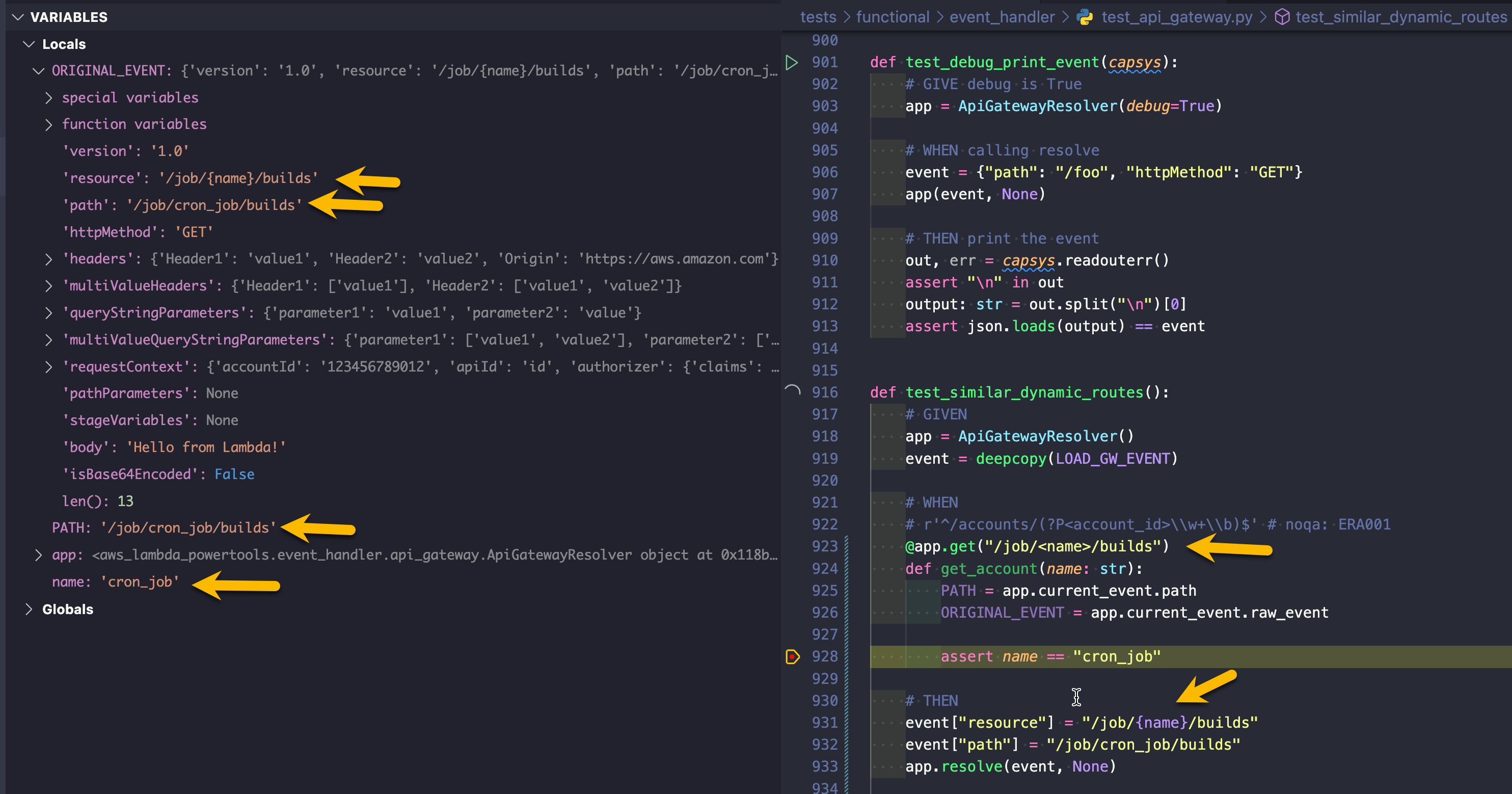
Task: Select the tests breadcrumb segment
Action: tap(818, 17)
